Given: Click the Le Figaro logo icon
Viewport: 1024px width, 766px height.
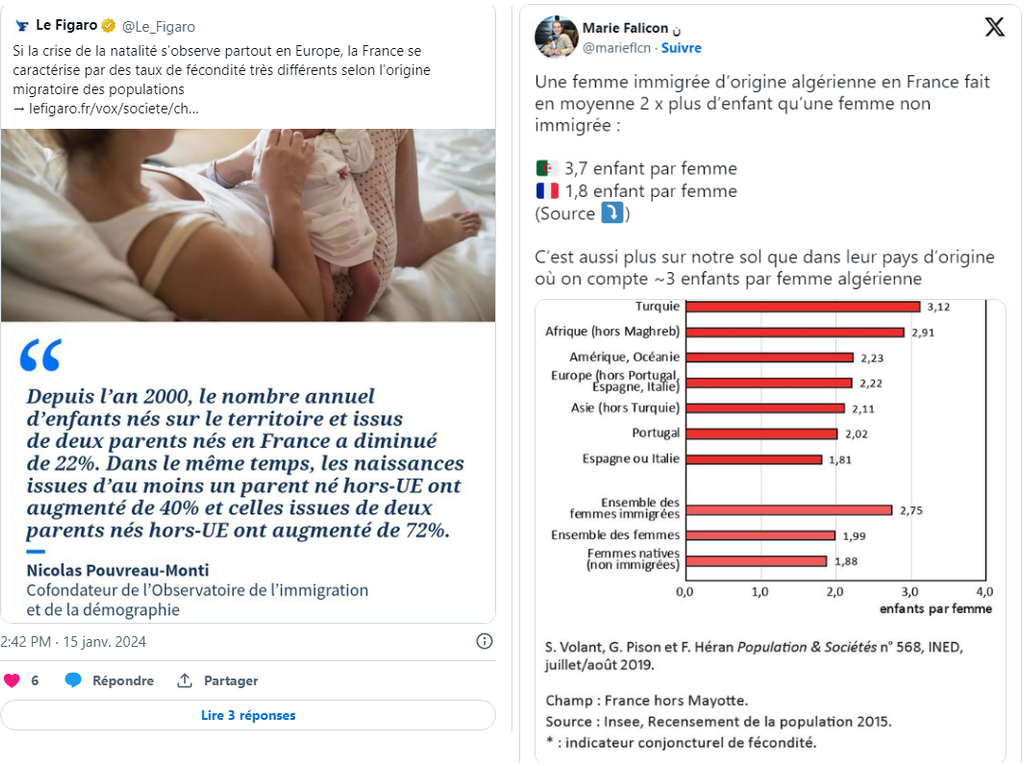Looking at the screenshot, I should 22,26.
